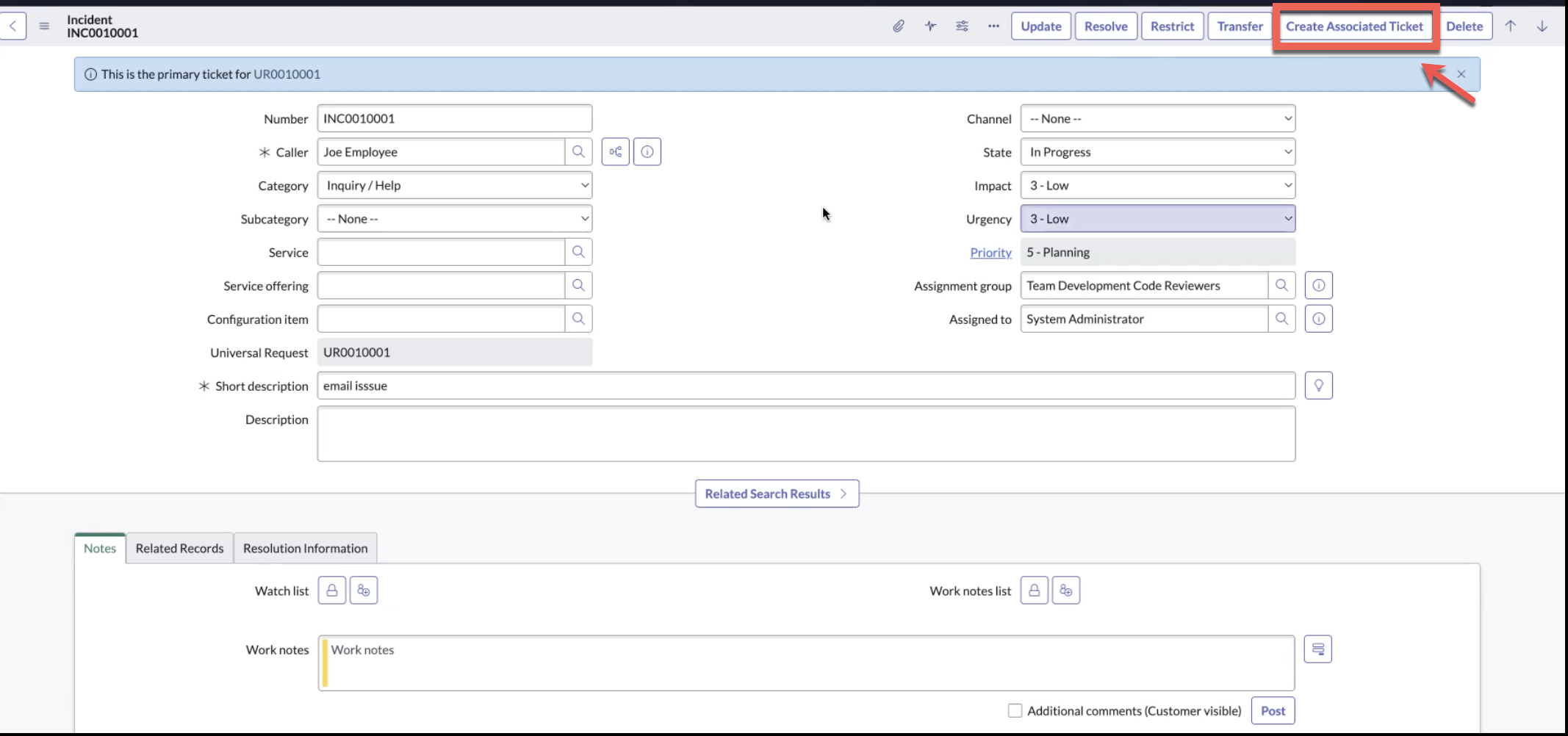Click the Restrict button
This screenshot has height=736, width=1568.
(1173, 26)
